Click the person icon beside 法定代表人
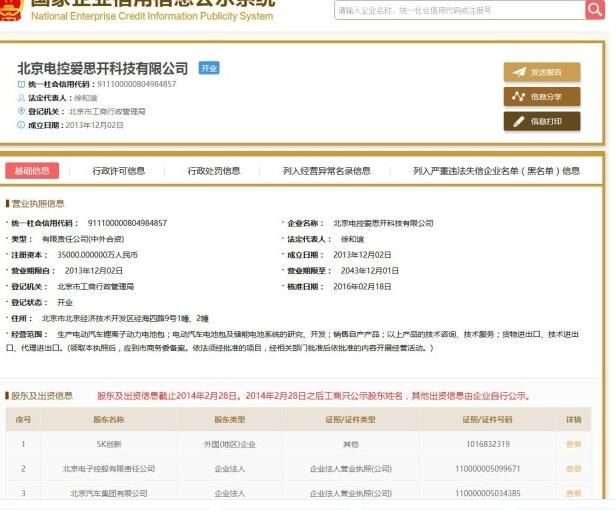The width and height of the screenshot is (616, 510). [21, 97]
